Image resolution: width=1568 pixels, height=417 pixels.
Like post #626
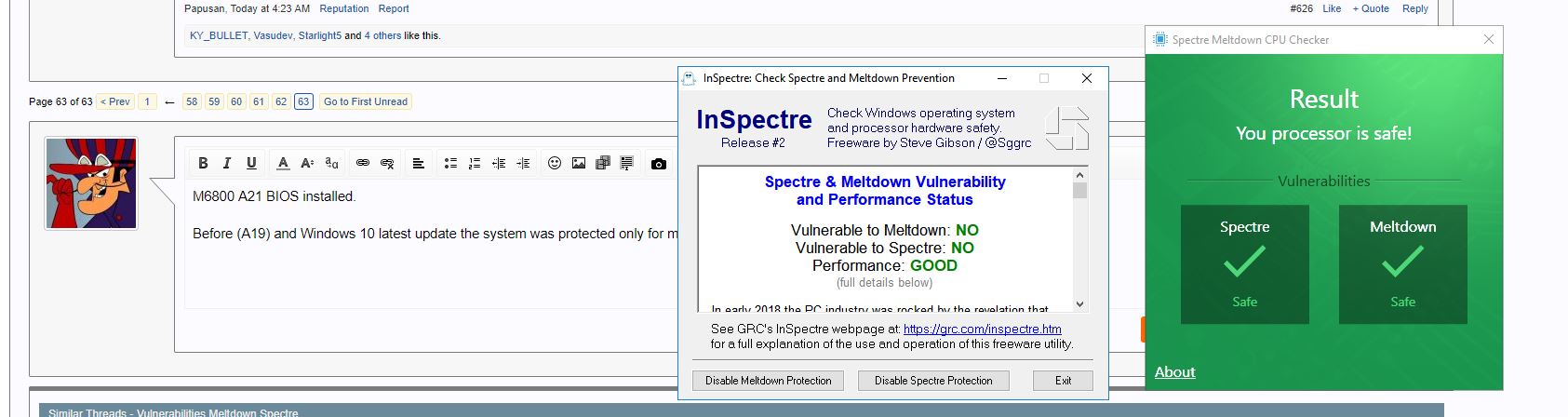(1333, 8)
